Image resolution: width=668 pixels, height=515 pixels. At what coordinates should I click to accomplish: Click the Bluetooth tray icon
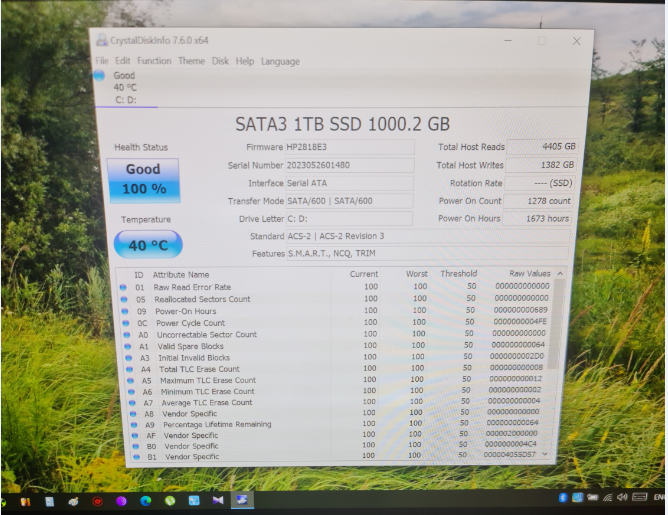point(563,498)
